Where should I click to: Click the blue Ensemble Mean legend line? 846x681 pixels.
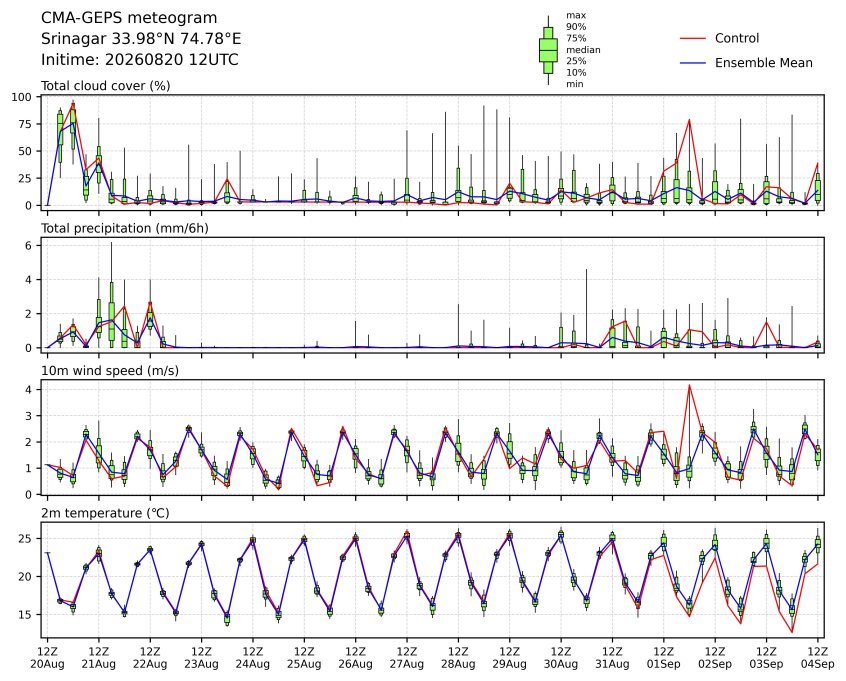point(693,63)
